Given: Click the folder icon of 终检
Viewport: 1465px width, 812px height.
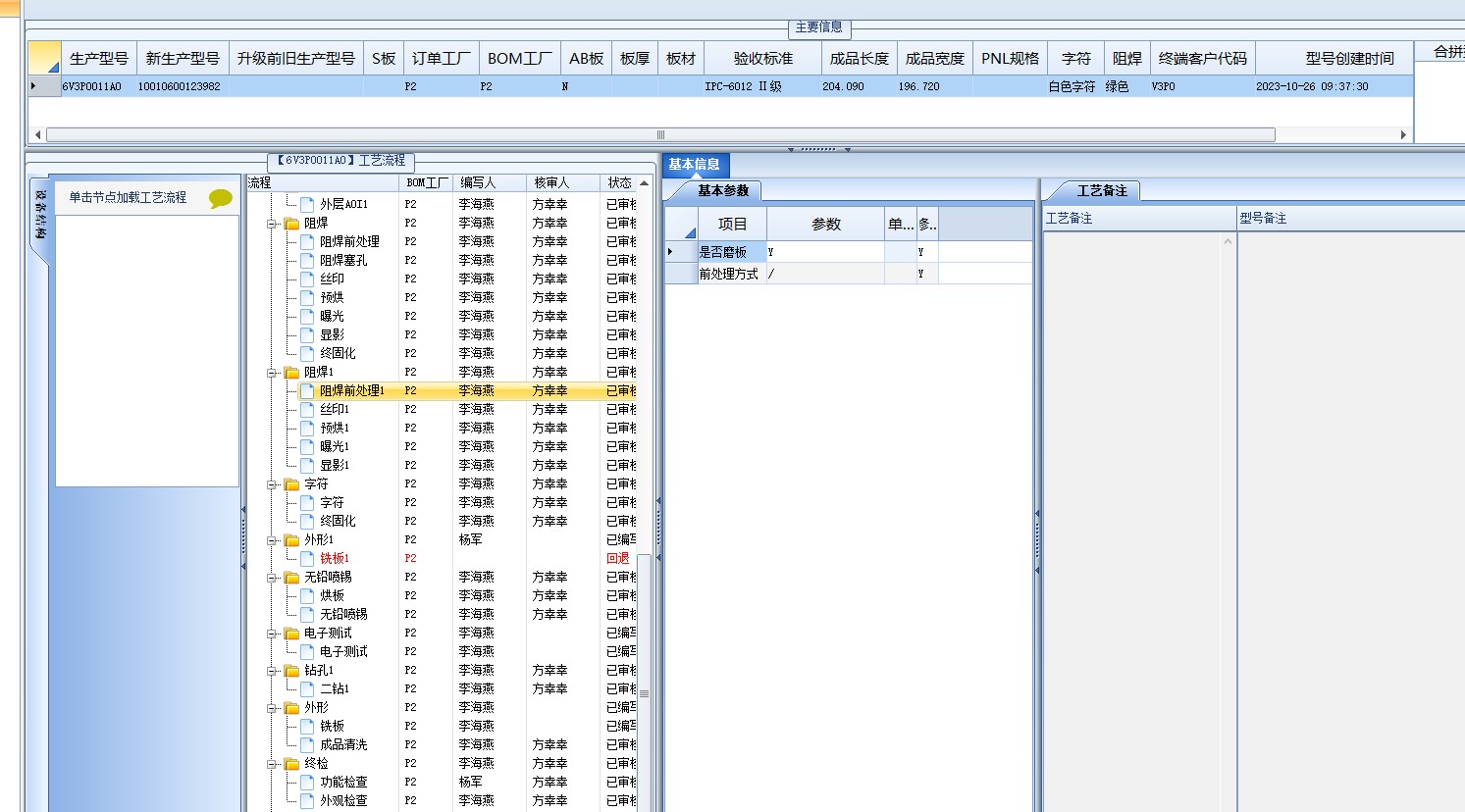Looking at the screenshot, I should coord(291,763).
